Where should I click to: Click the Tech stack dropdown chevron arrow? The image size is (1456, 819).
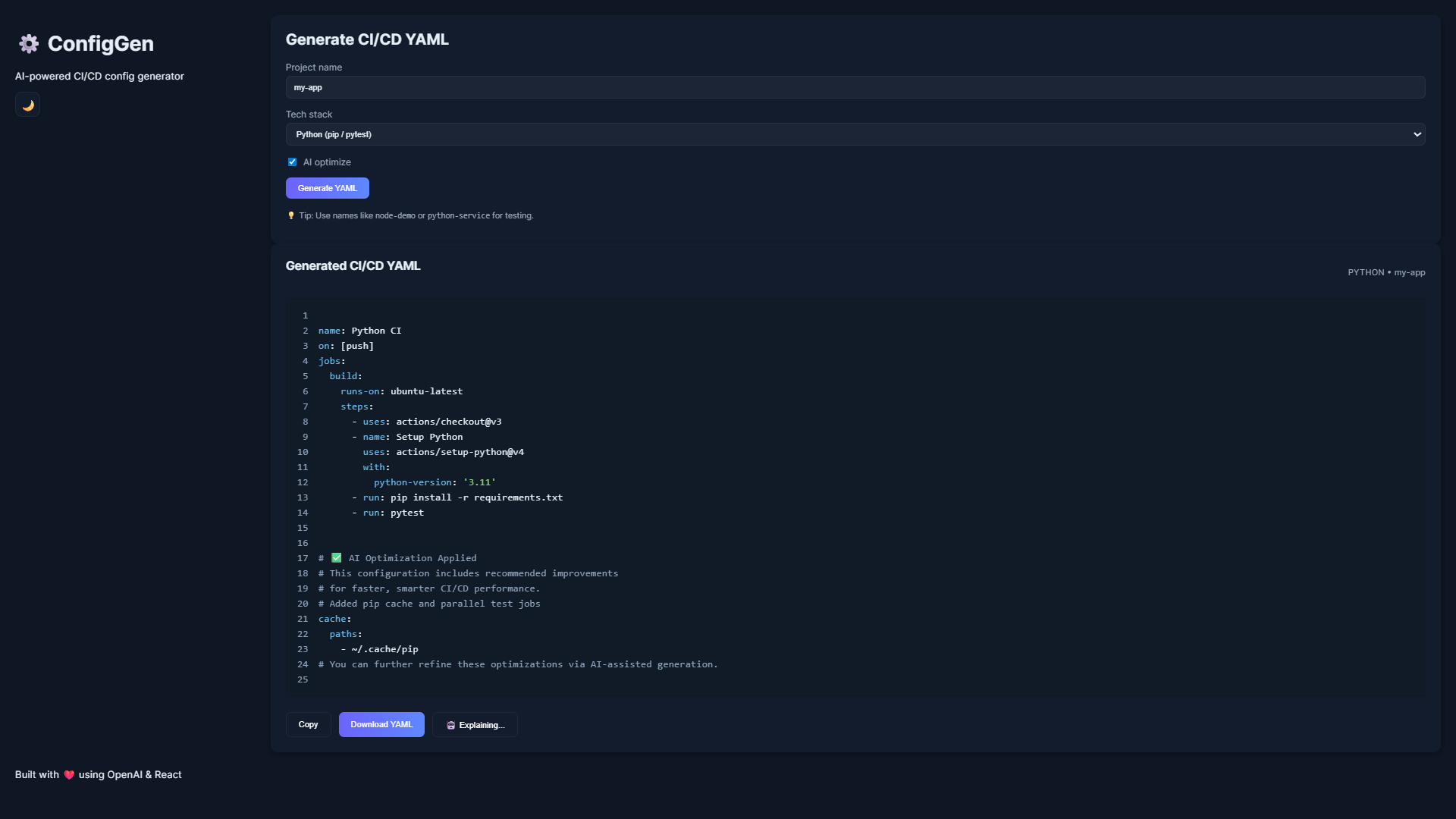click(x=1417, y=134)
